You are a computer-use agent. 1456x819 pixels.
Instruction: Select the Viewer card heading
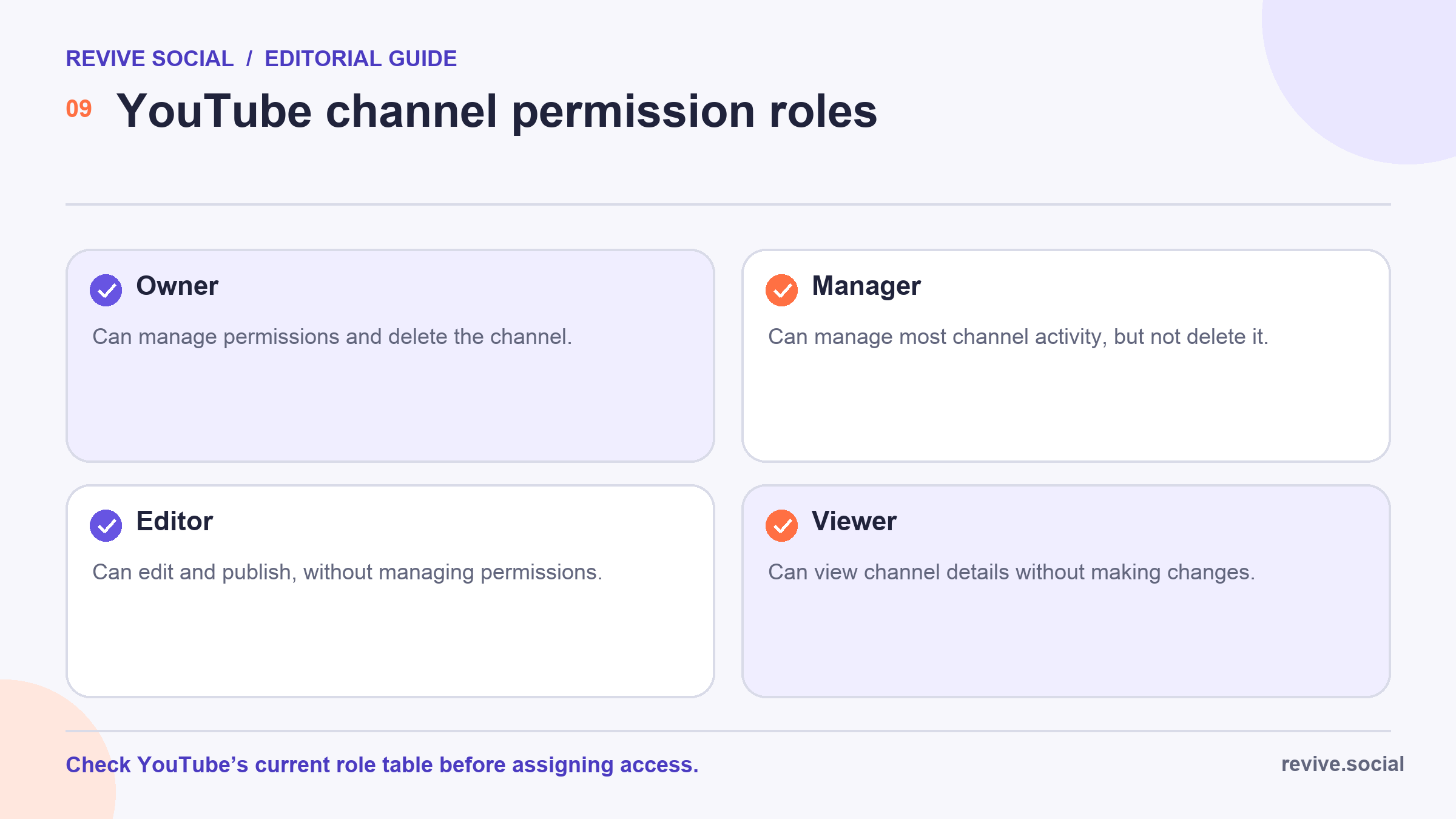coord(854,521)
